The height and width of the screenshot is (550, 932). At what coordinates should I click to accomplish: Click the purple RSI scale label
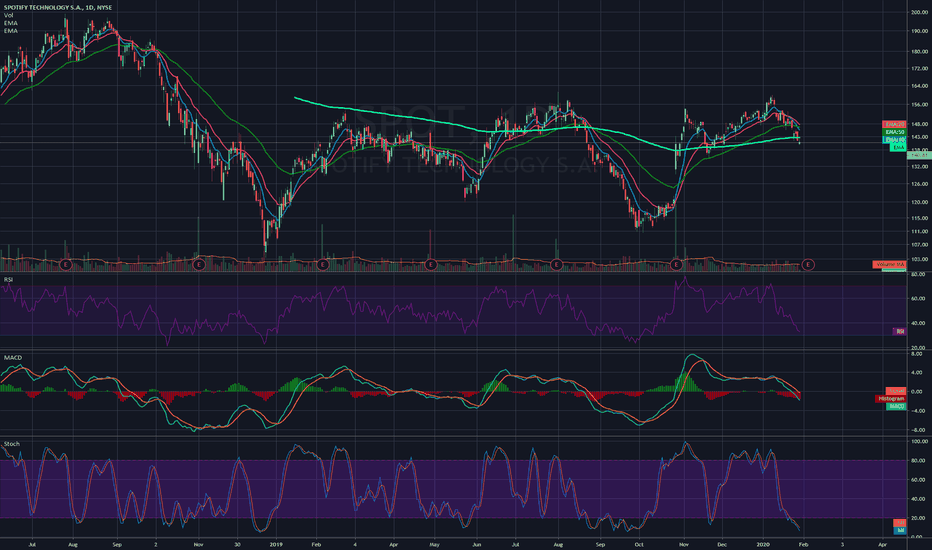899,332
